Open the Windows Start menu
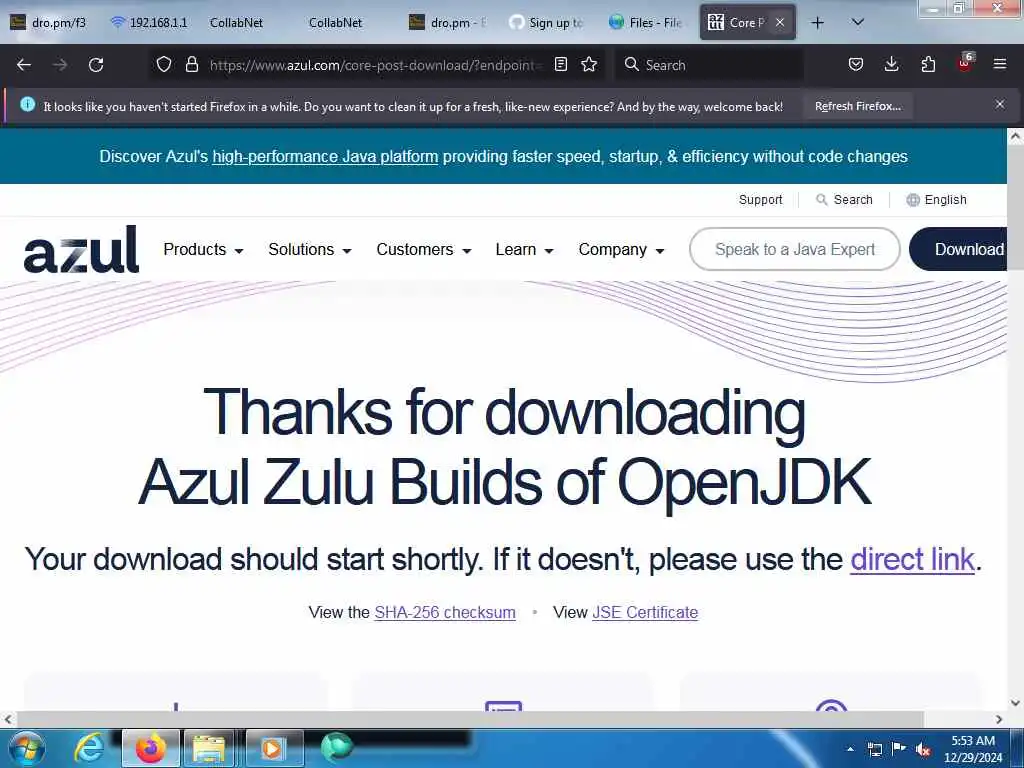 click(x=27, y=748)
